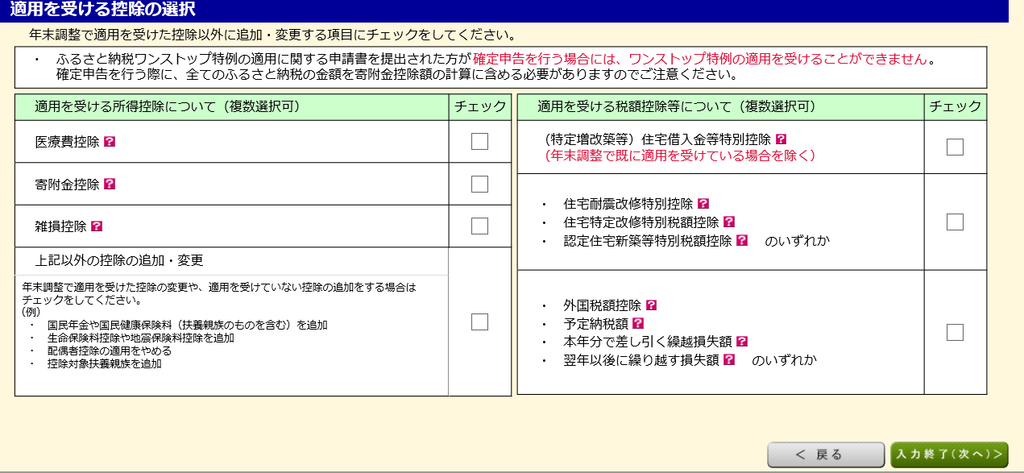This screenshot has width=1024, height=473.
Task: Click the red 年末調整で既に適用を受けている場合を除く note
Action: 680,156
